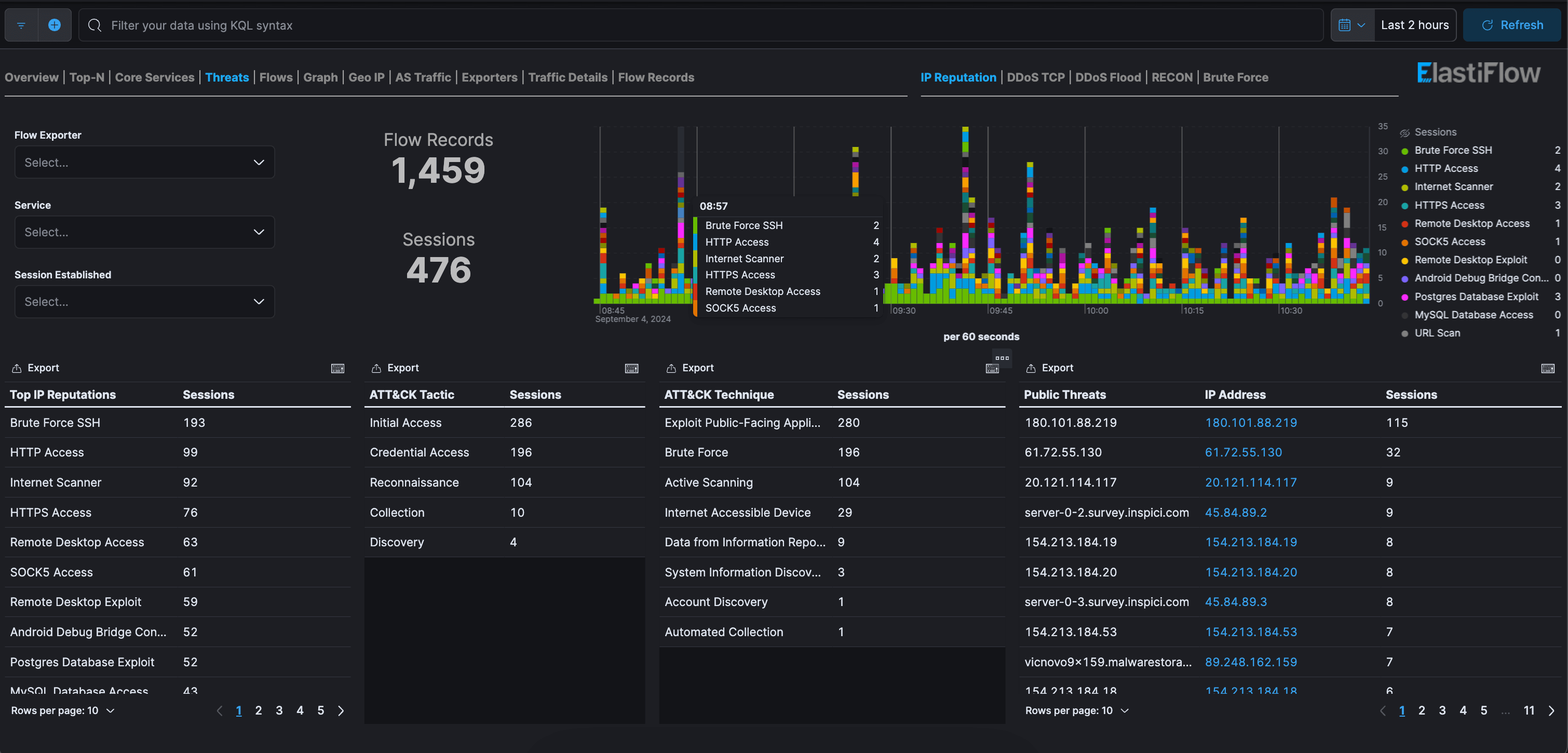Open the Geo IP section
1568x753 pixels.
point(366,77)
